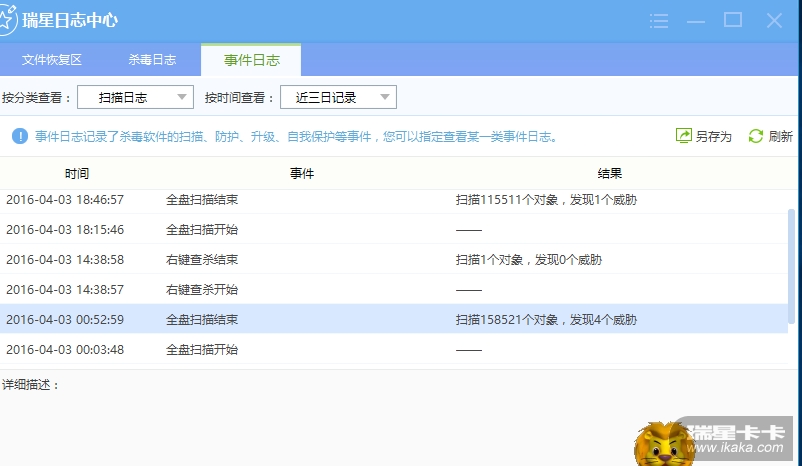Click the 按分类查看 label

(36, 97)
